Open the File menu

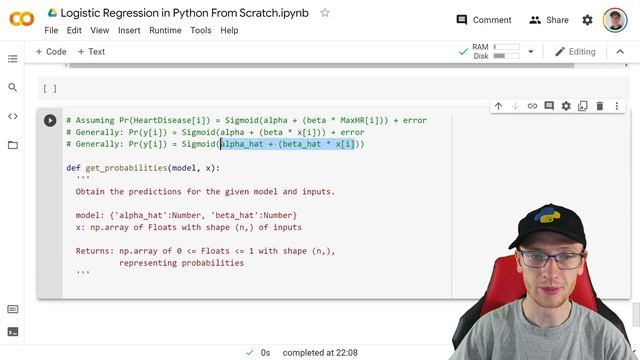pos(51,30)
